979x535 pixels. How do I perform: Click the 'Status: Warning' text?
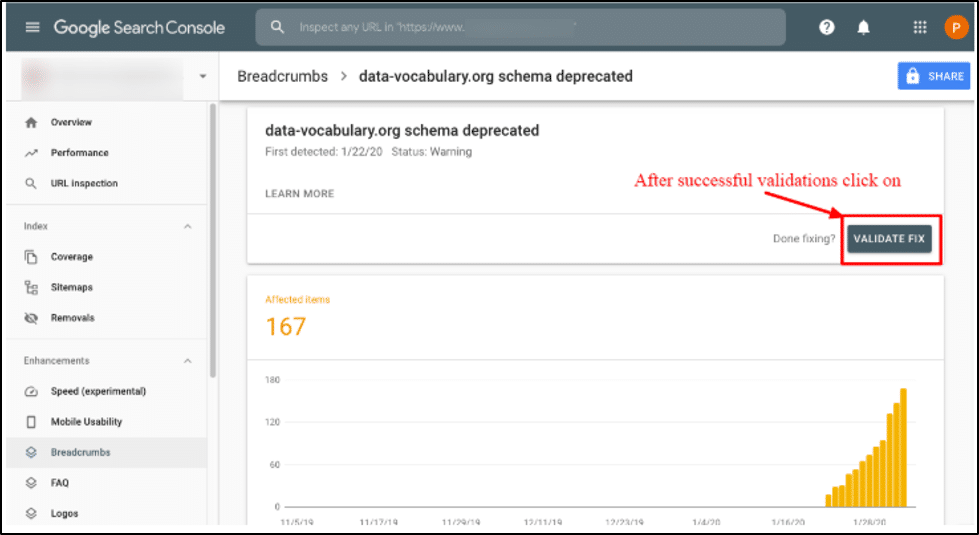[x=431, y=152]
